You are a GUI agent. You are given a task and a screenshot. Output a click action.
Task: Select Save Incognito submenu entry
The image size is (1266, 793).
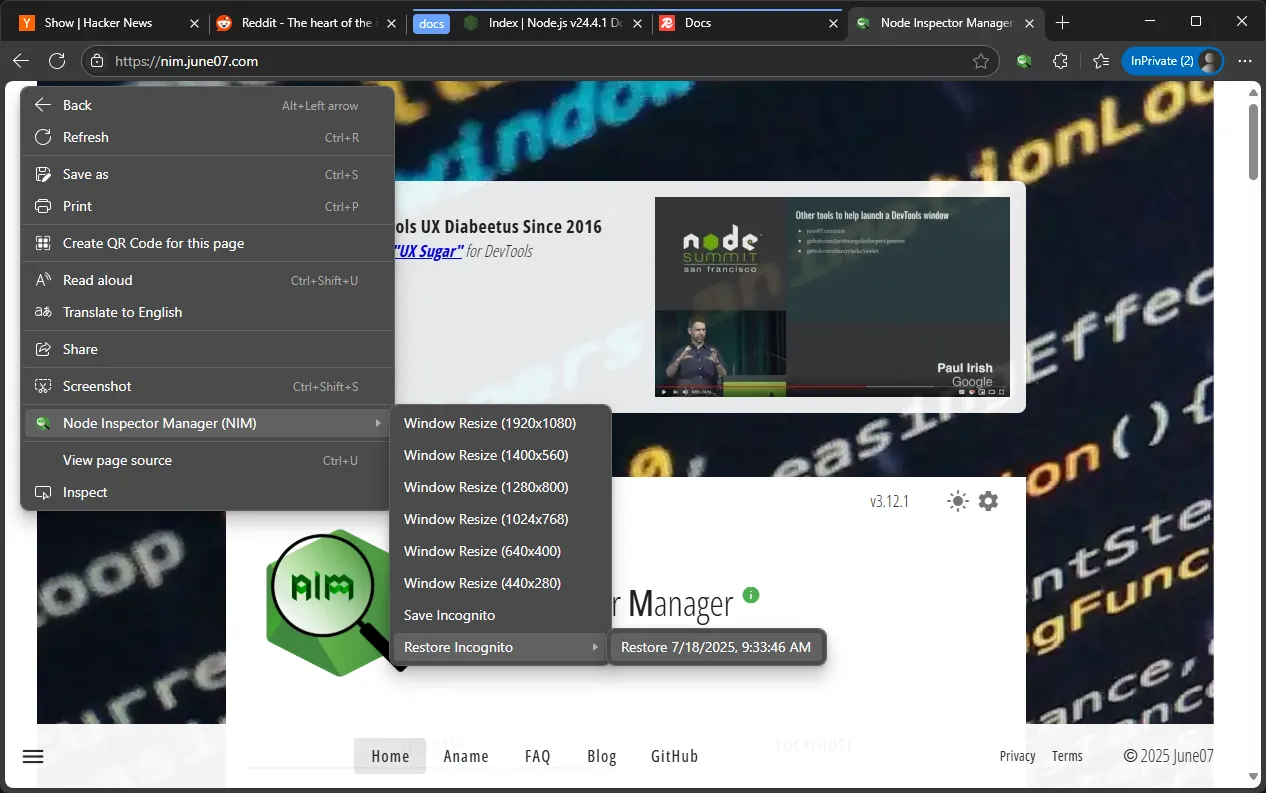[500, 615]
